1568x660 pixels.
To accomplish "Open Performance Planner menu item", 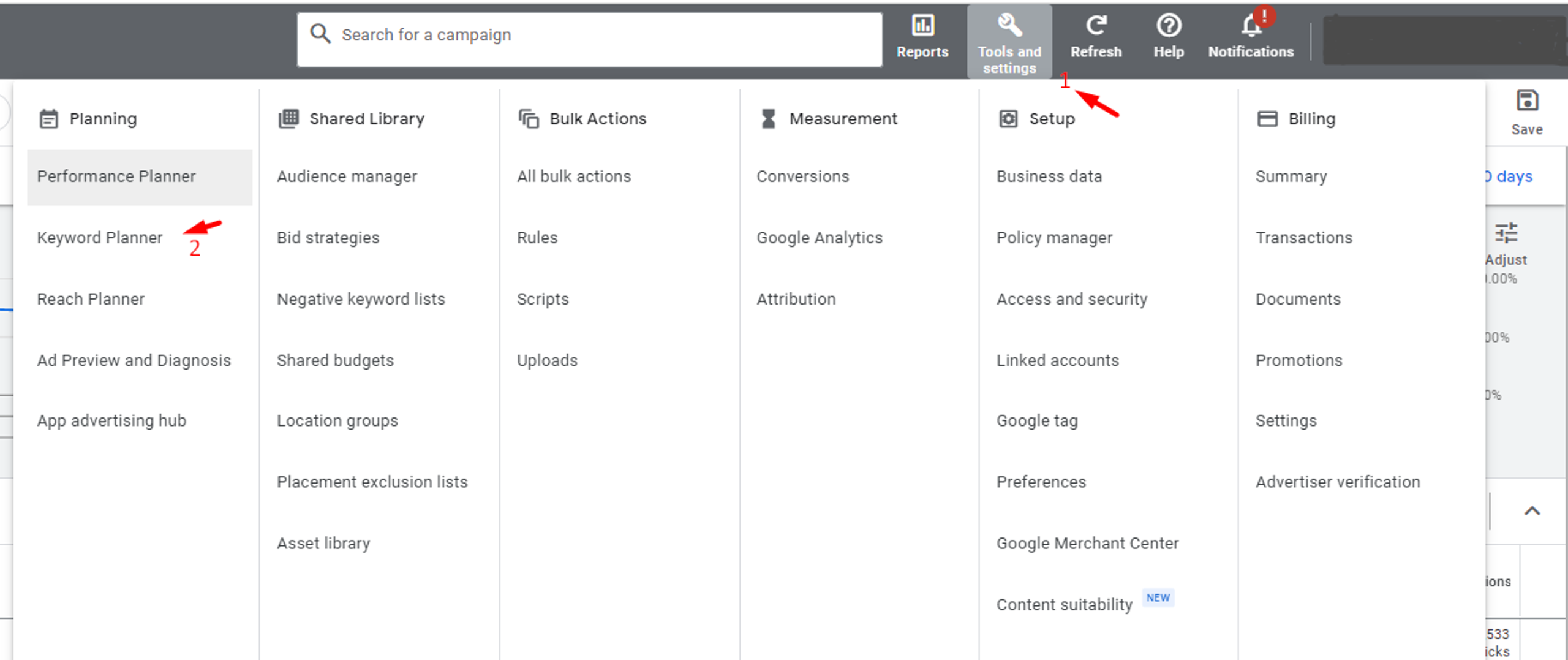I will pos(116,176).
